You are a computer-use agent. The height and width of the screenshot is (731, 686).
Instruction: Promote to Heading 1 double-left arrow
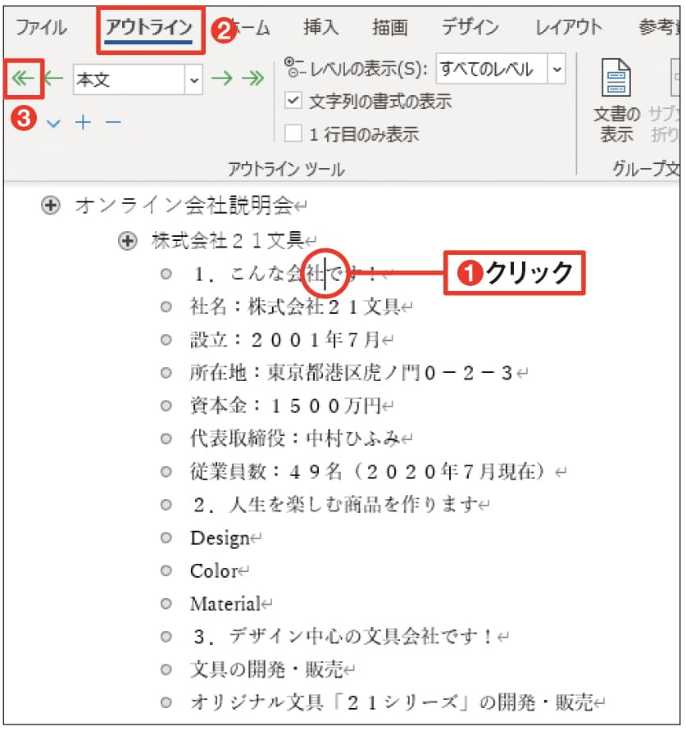point(23,78)
